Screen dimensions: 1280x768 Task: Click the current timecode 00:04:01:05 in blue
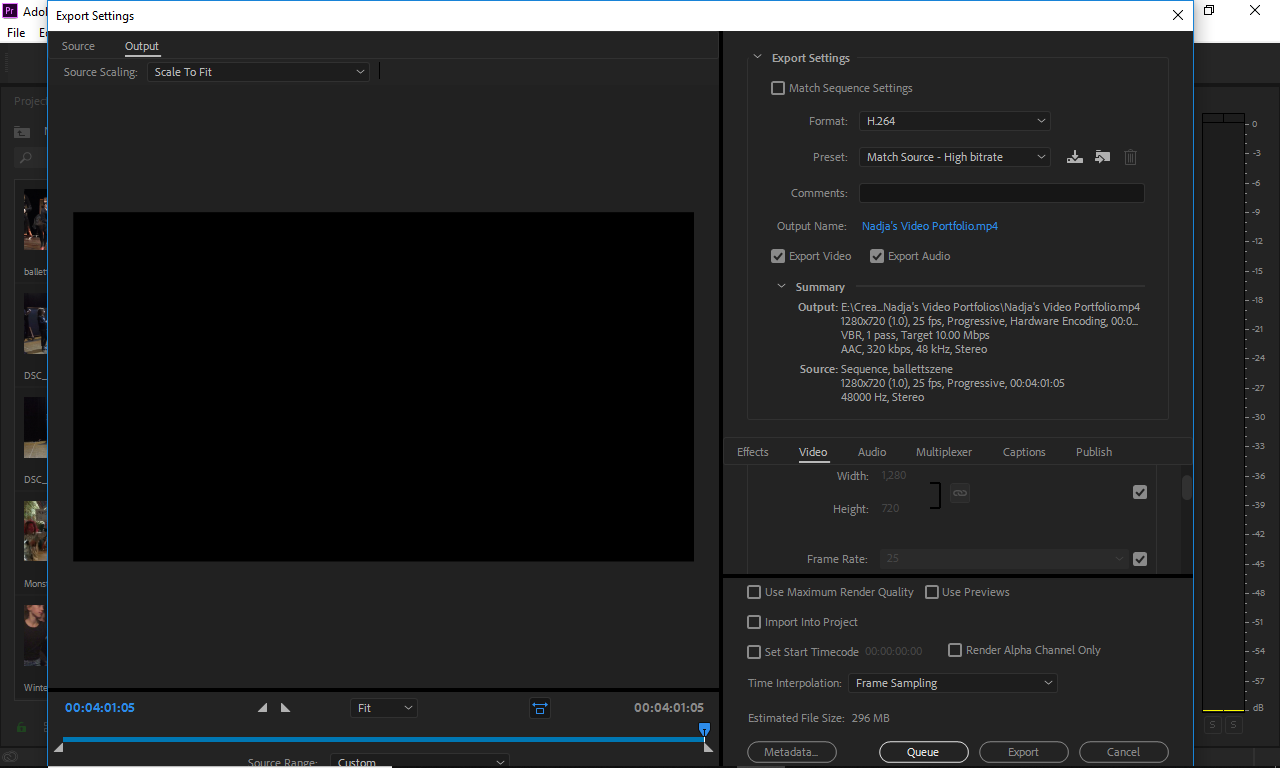(x=100, y=708)
